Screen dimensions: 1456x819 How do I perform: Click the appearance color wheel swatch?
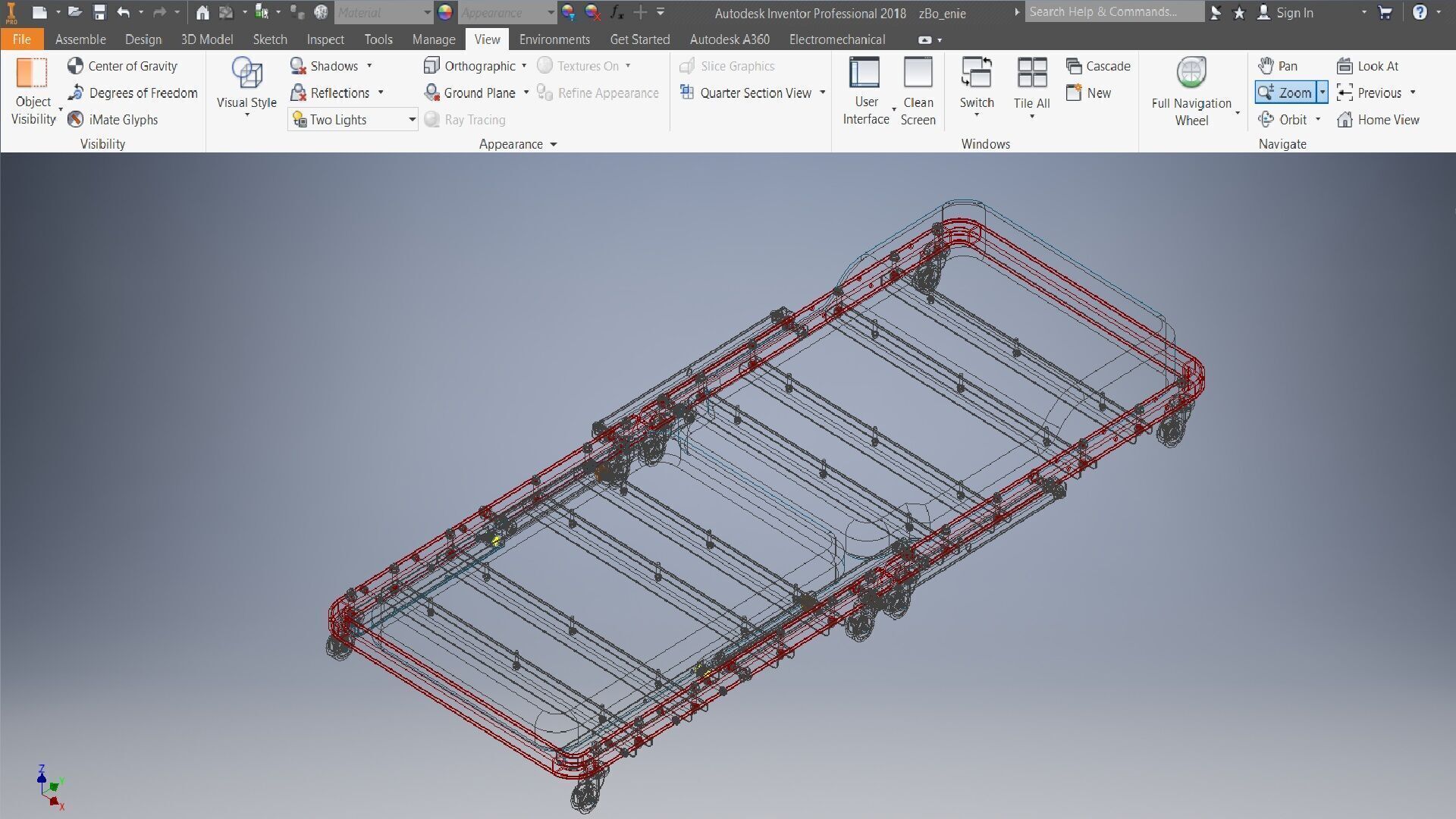[x=445, y=12]
